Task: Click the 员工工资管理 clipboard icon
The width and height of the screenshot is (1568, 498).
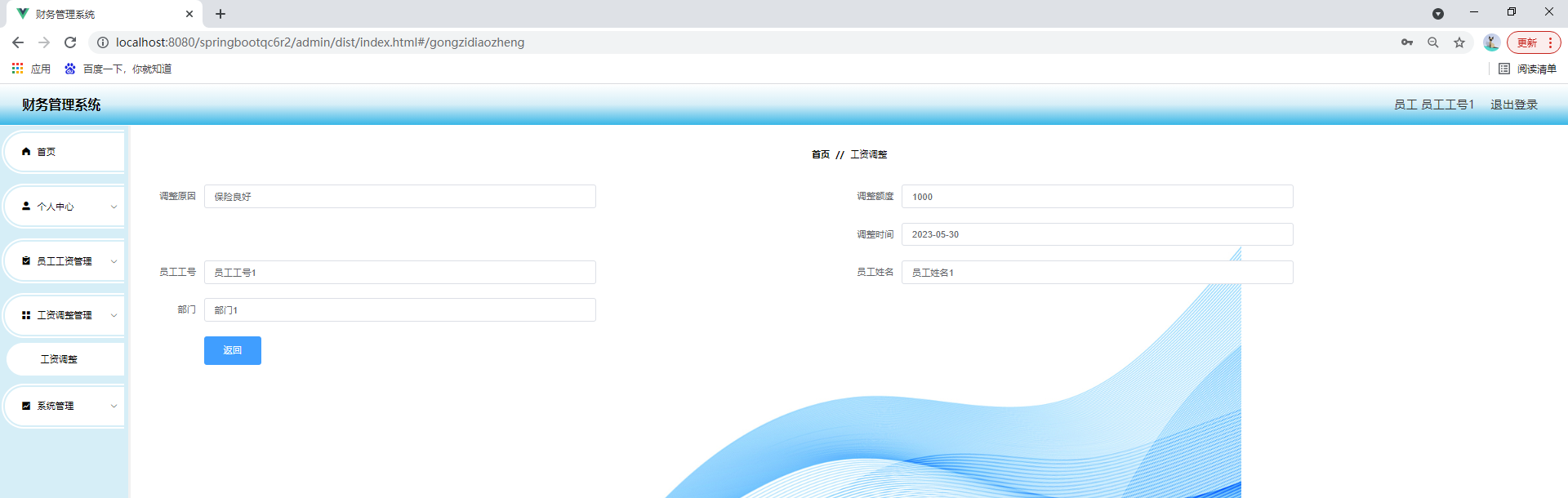Action: (x=26, y=261)
